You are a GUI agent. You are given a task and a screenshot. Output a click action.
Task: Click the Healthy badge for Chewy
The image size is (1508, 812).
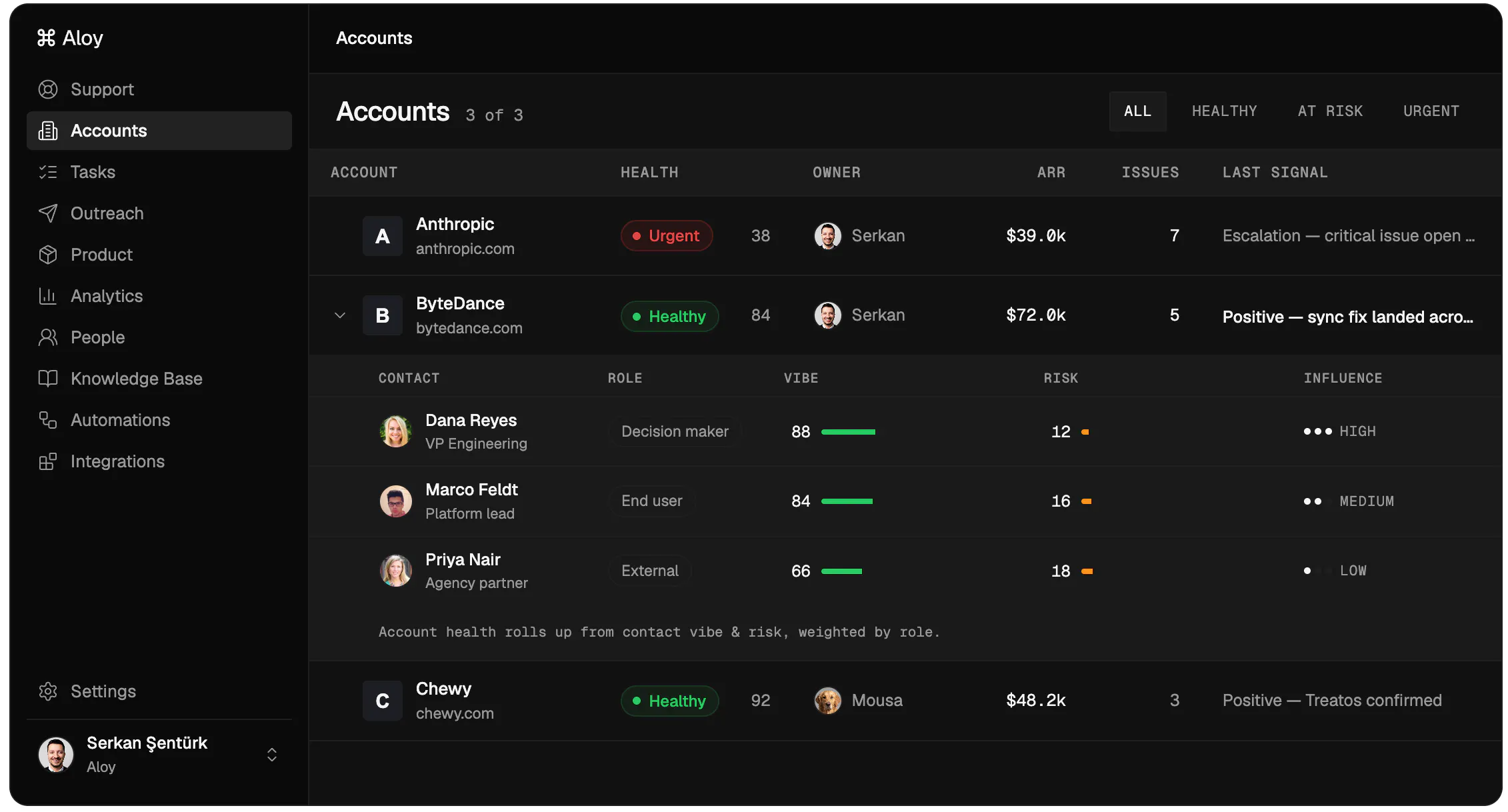[x=670, y=701]
